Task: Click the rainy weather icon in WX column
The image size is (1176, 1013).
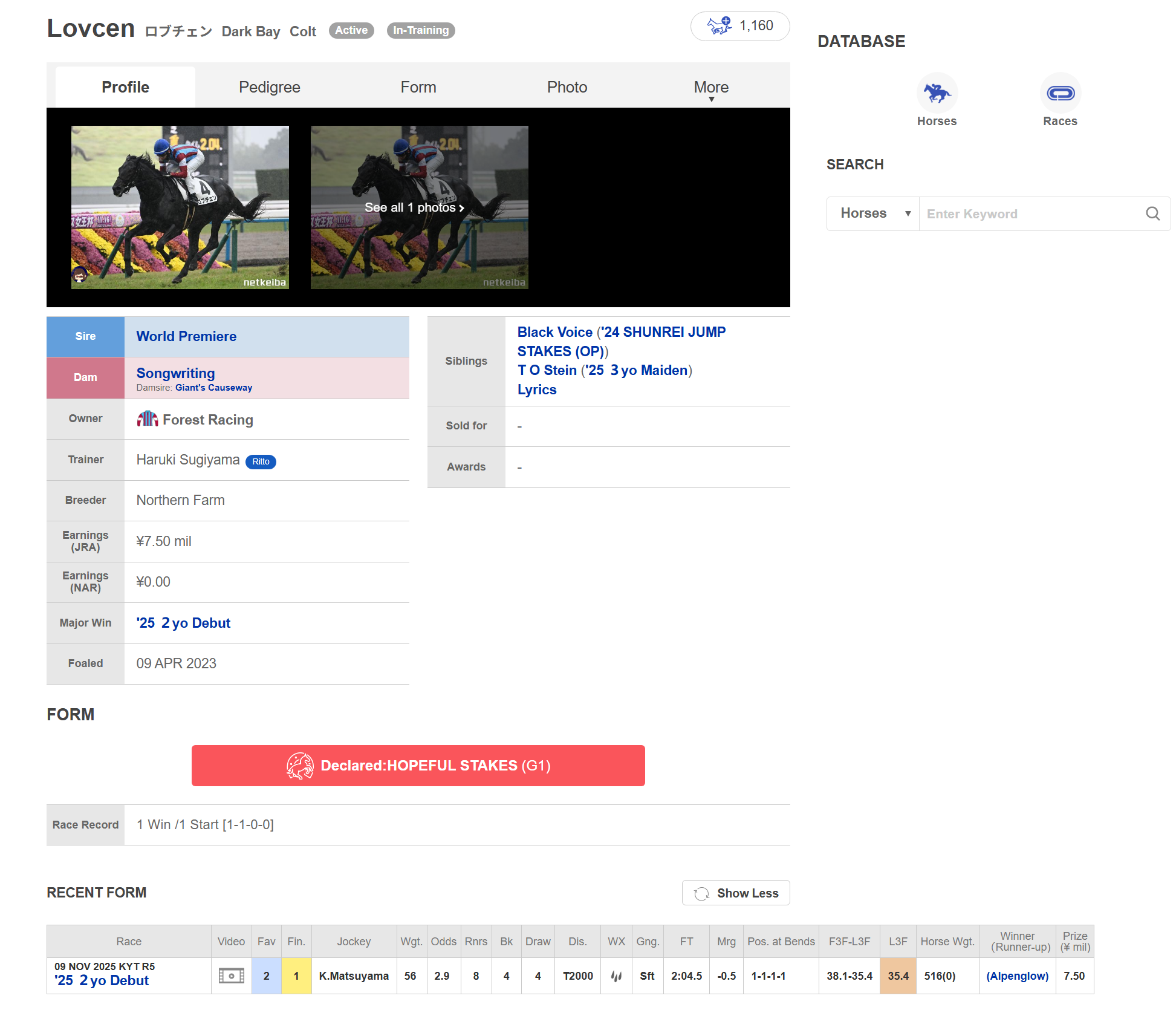Action: [616, 976]
